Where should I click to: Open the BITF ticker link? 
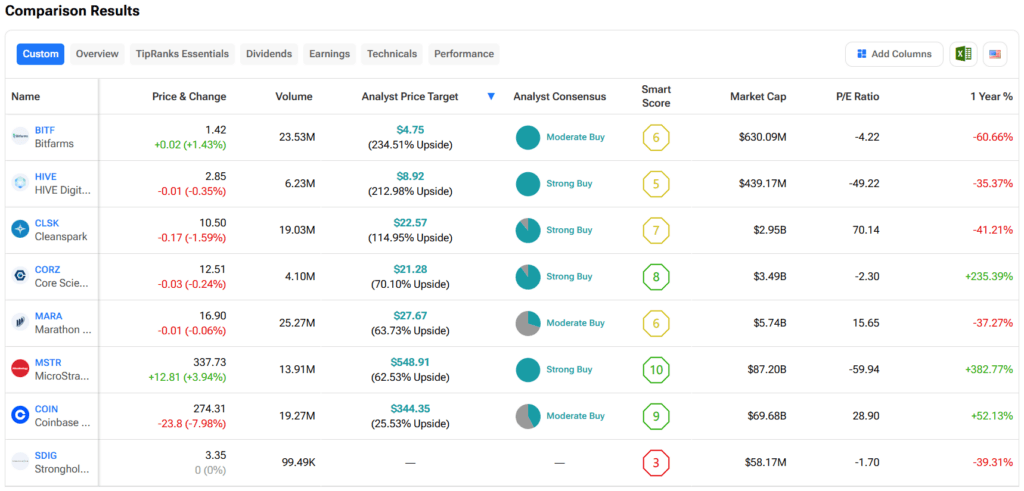45,131
